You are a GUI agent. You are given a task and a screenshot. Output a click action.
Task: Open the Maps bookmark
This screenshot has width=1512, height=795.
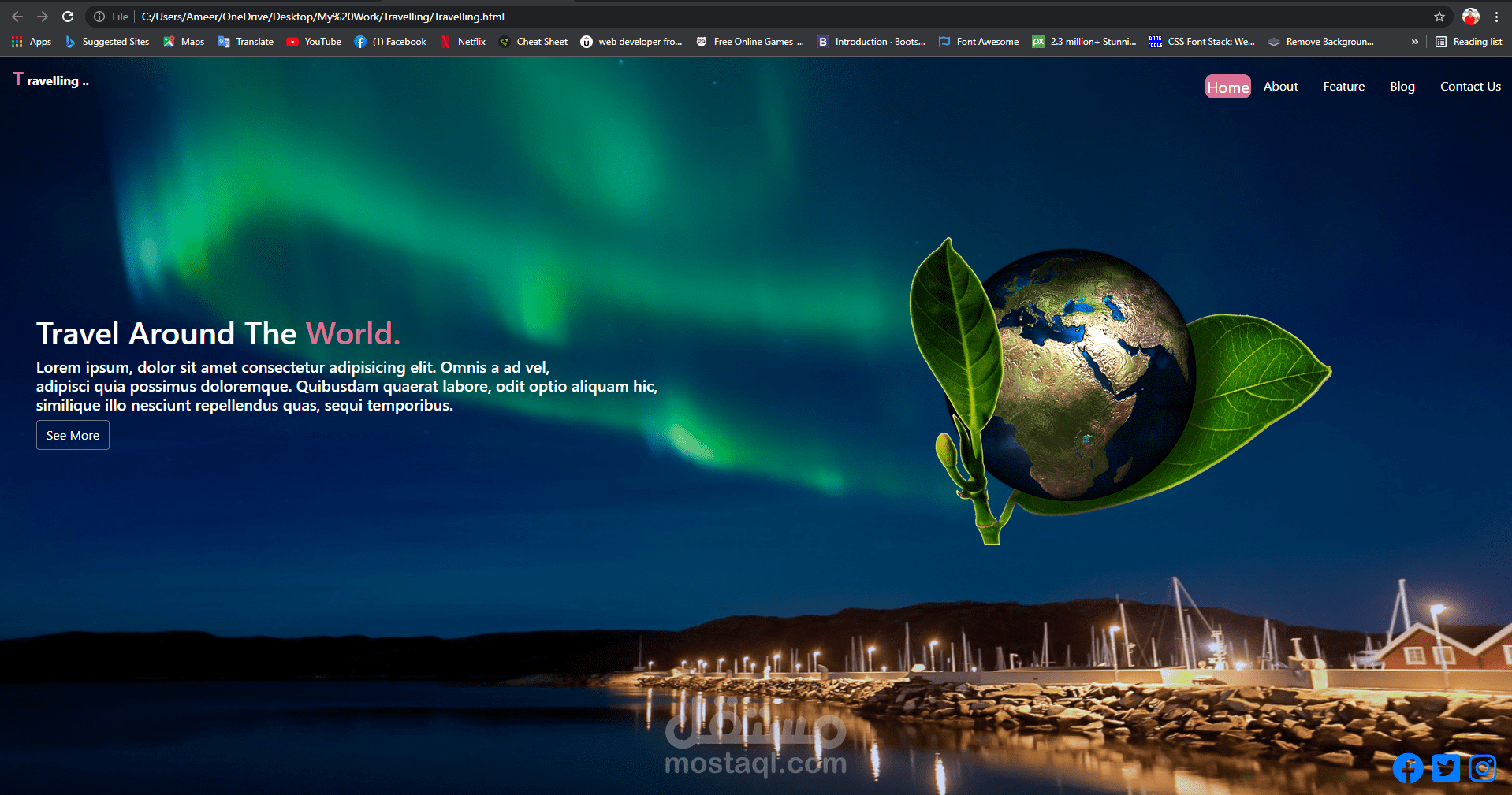point(184,42)
